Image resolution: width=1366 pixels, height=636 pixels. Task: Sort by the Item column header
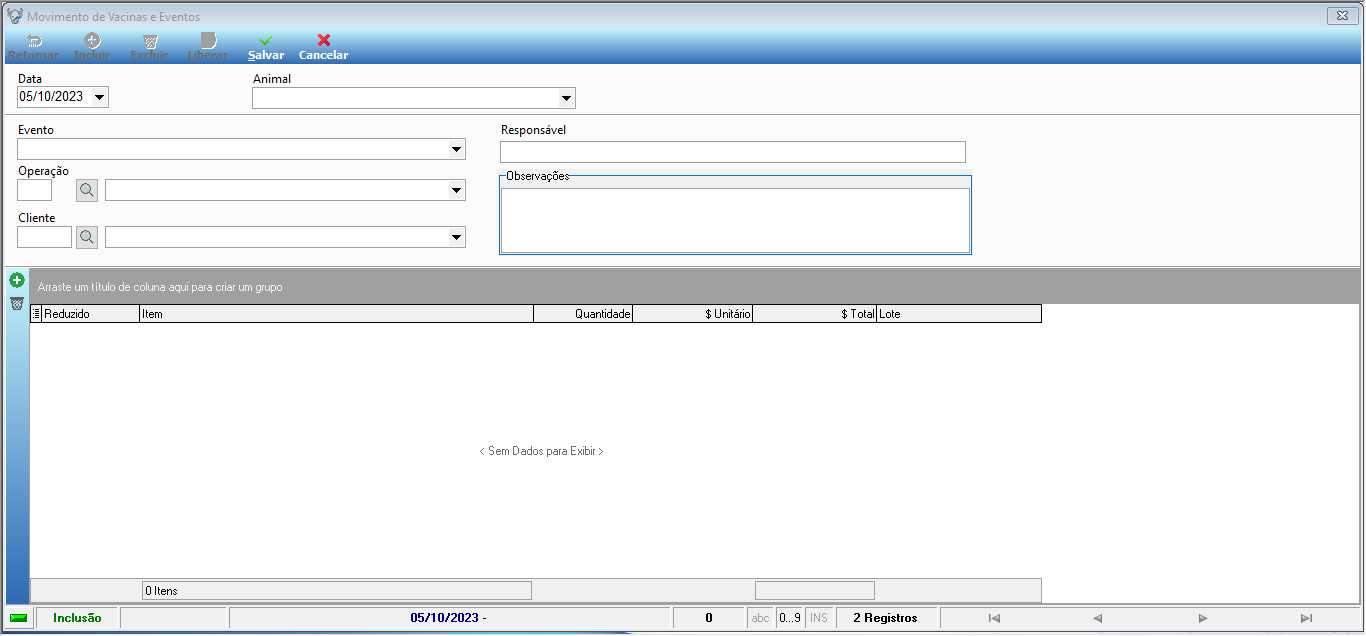(337, 314)
